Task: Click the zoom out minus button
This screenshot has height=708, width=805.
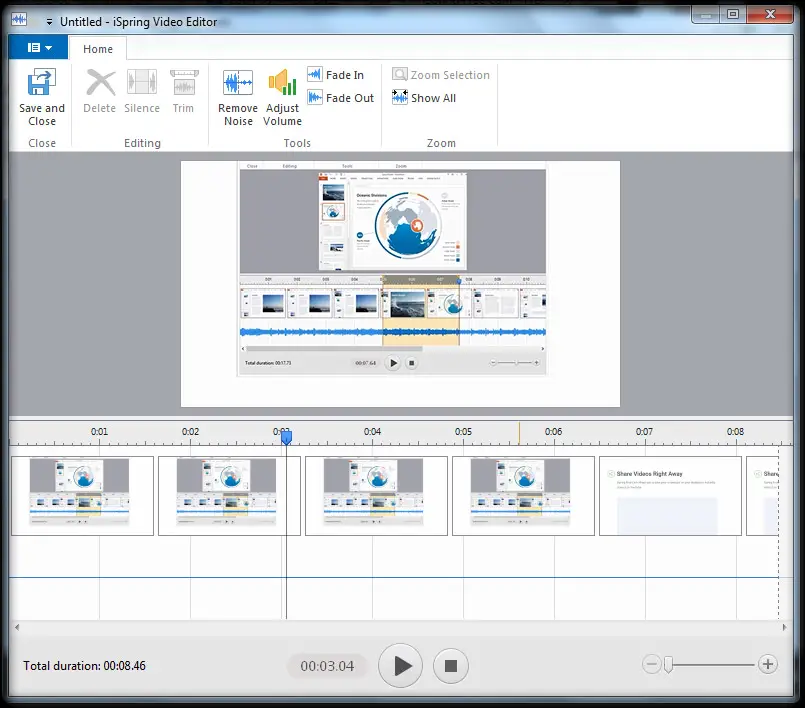Action: 652,664
